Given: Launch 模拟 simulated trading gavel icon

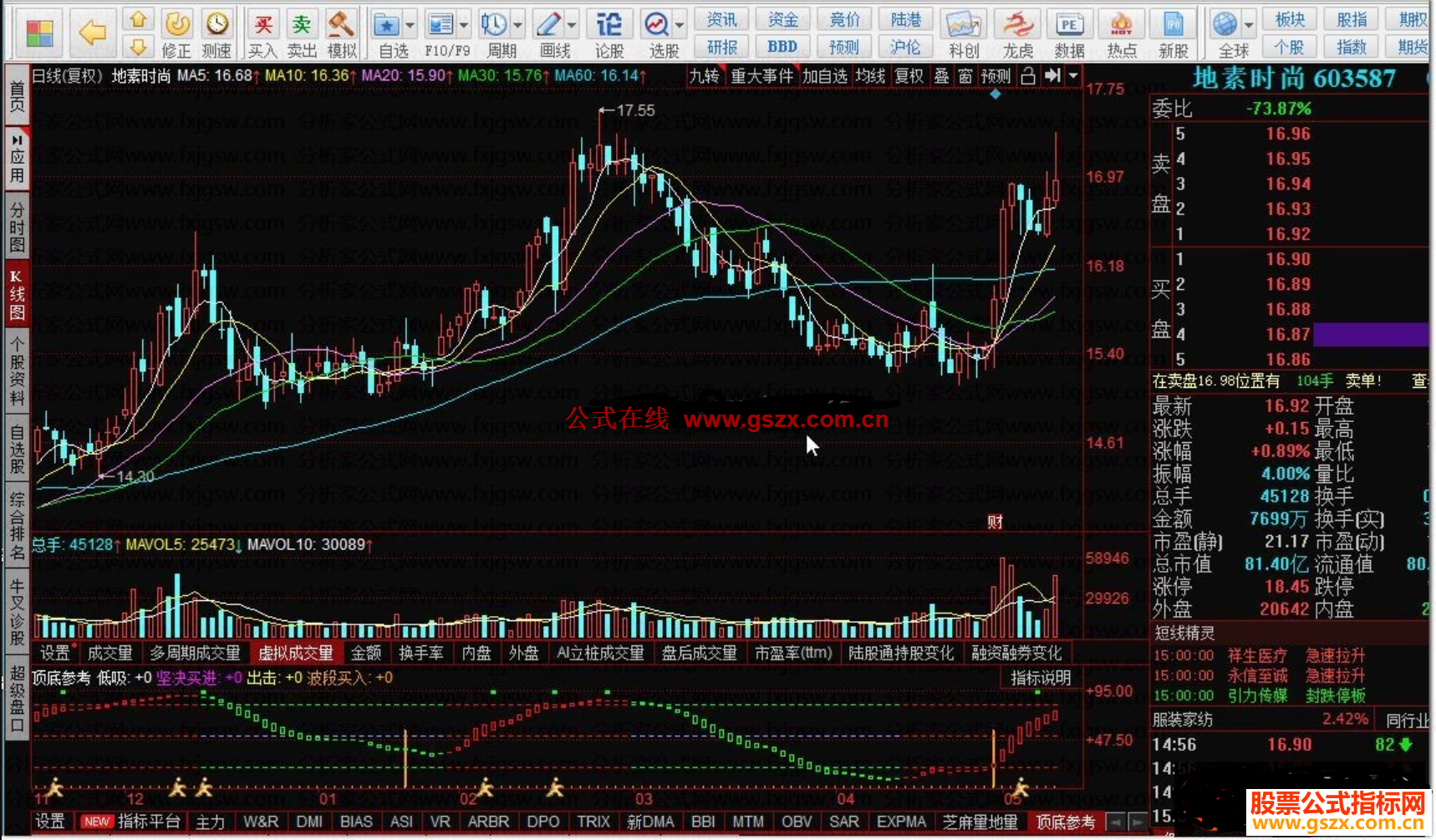Looking at the screenshot, I should (342, 33).
